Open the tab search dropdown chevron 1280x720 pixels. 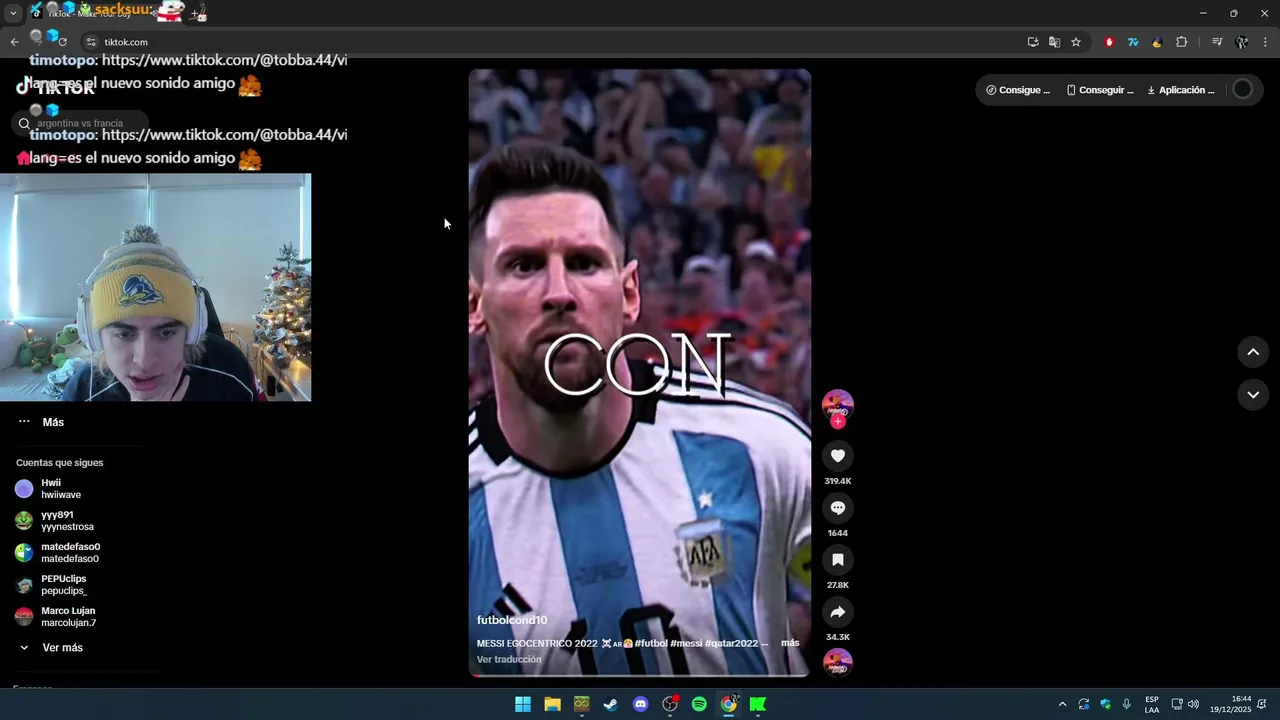click(13, 13)
